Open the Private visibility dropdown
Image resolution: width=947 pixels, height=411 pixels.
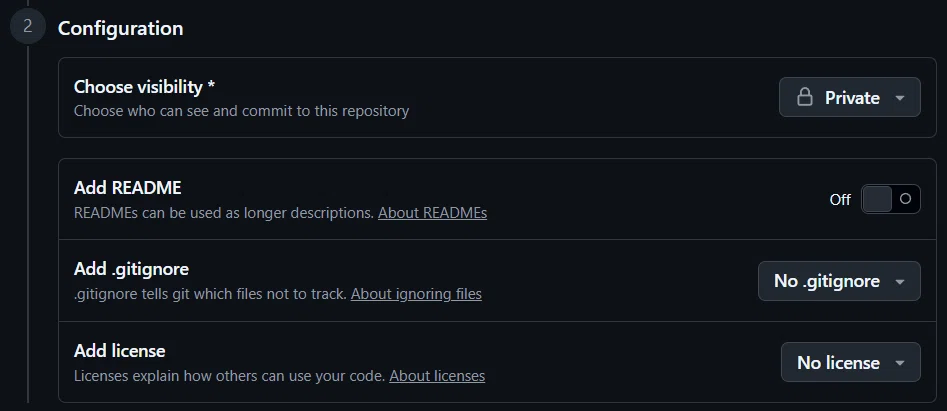(x=850, y=98)
